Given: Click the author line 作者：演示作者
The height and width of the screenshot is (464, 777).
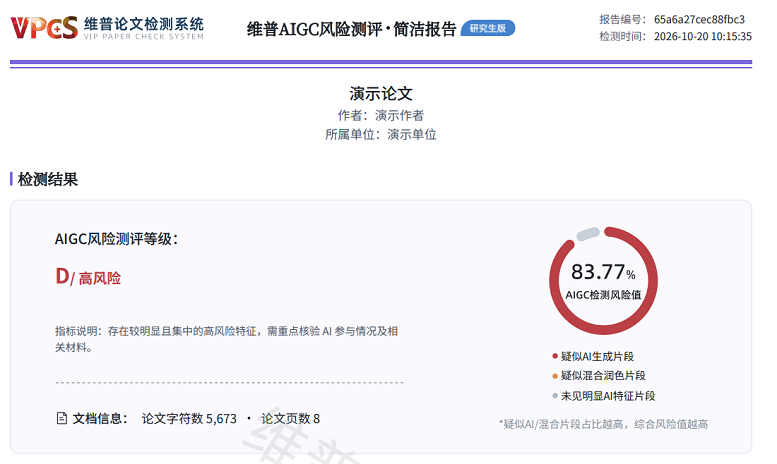Looking at the screenshot, I should click(381, 116).
